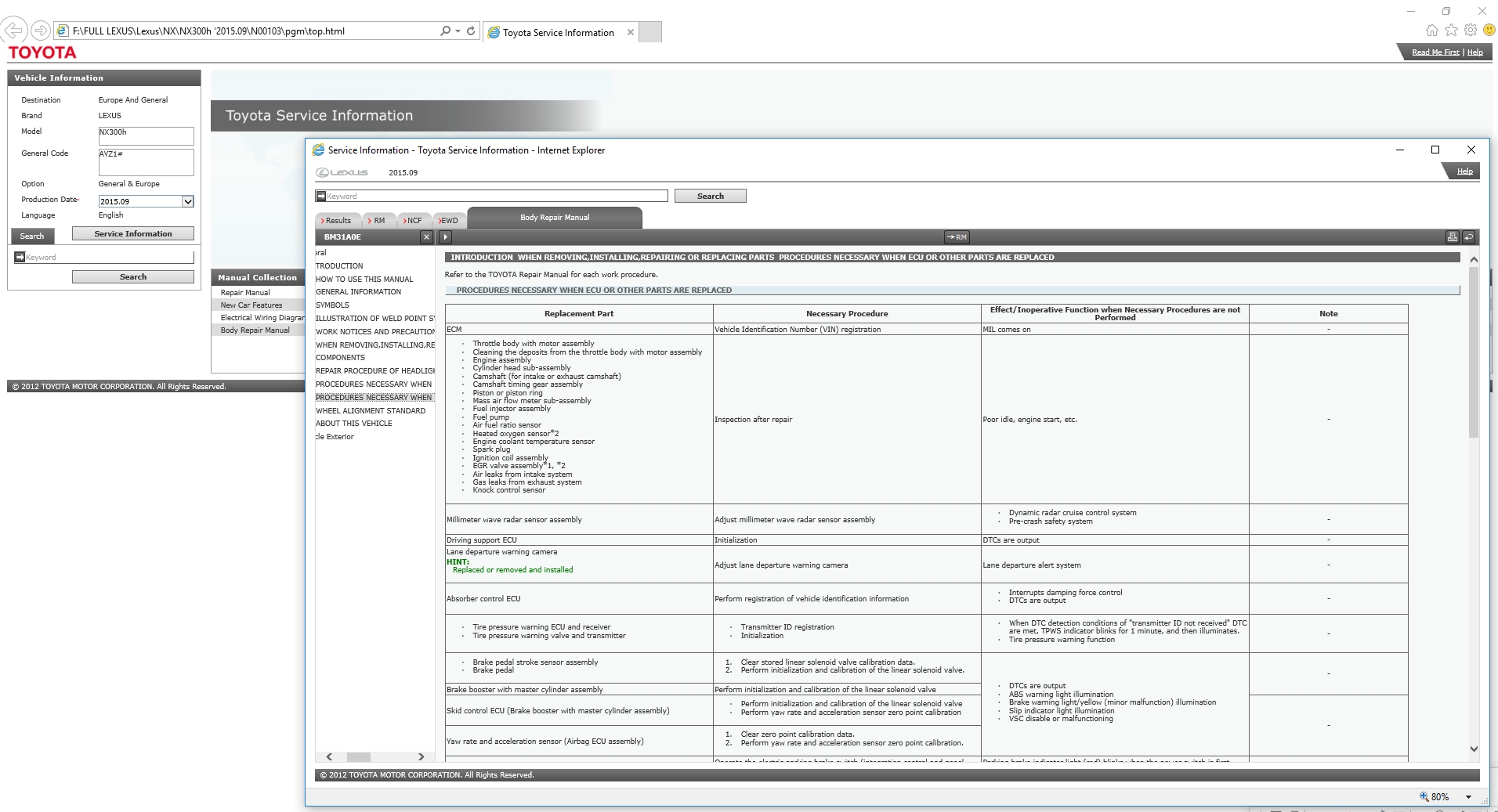This screenshot has height=812, width=1498.
Task: Open WHEEL ALIGNMENT STANDARD tree item
Action: click(x=371, y=411)
